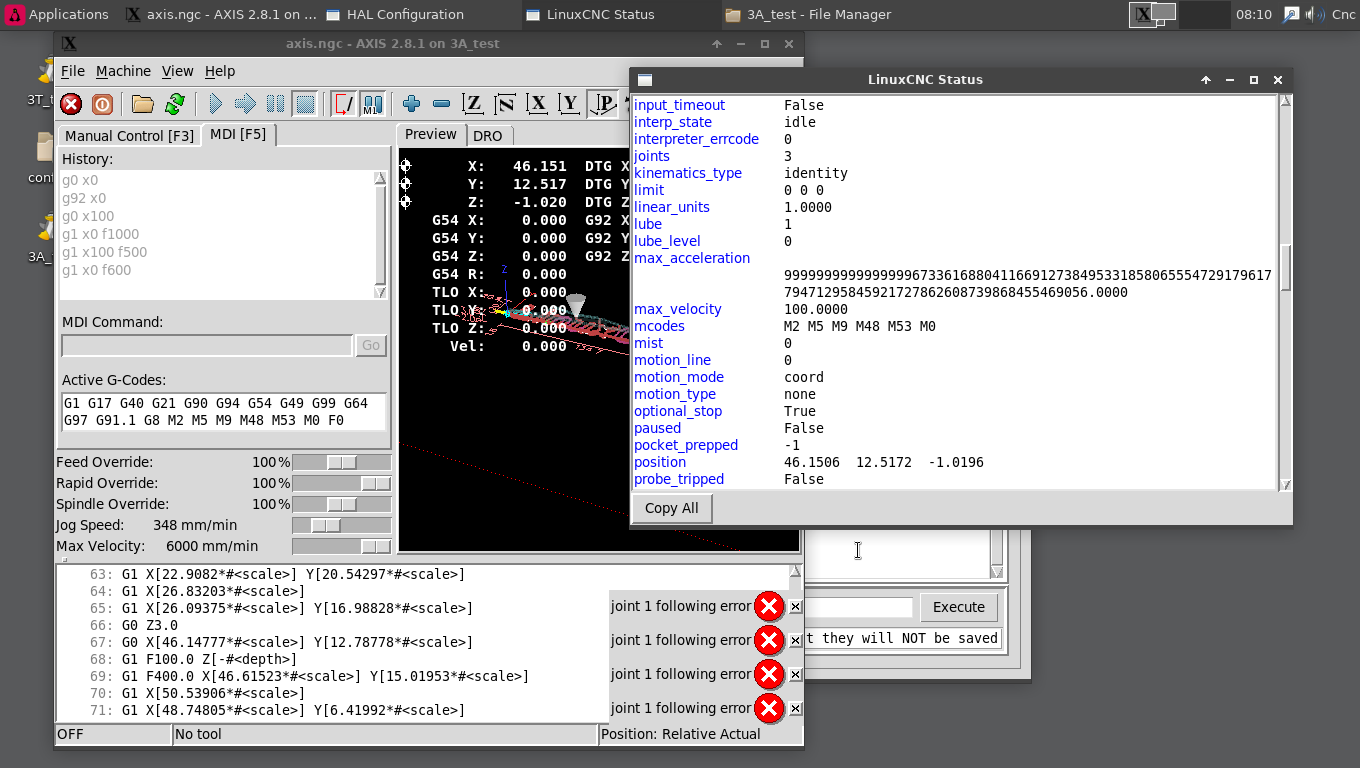
Task: Adjust the Rapid Override slider
Action: tap(341, 483)
